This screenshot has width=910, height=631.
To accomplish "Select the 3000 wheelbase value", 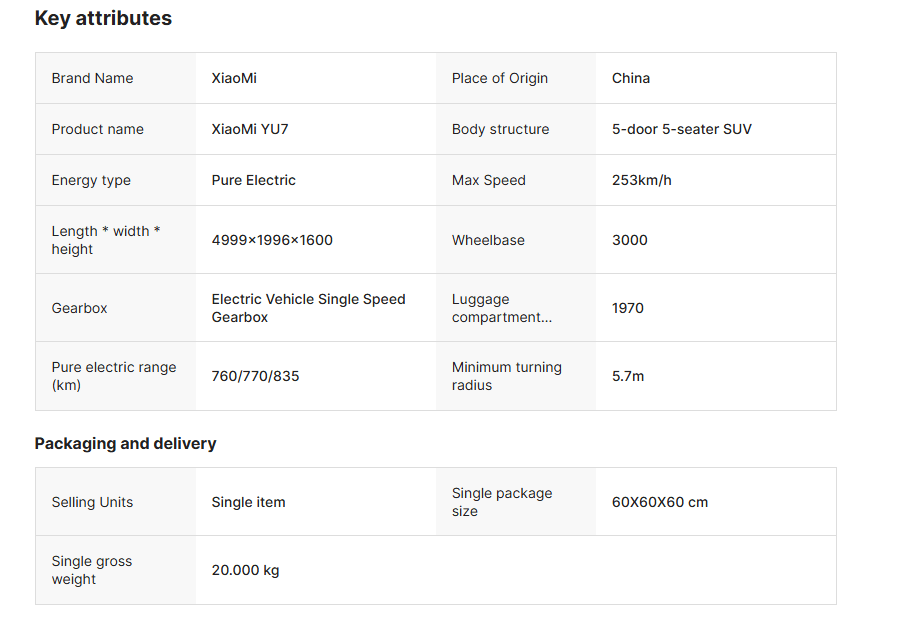I will click(630, 240).
